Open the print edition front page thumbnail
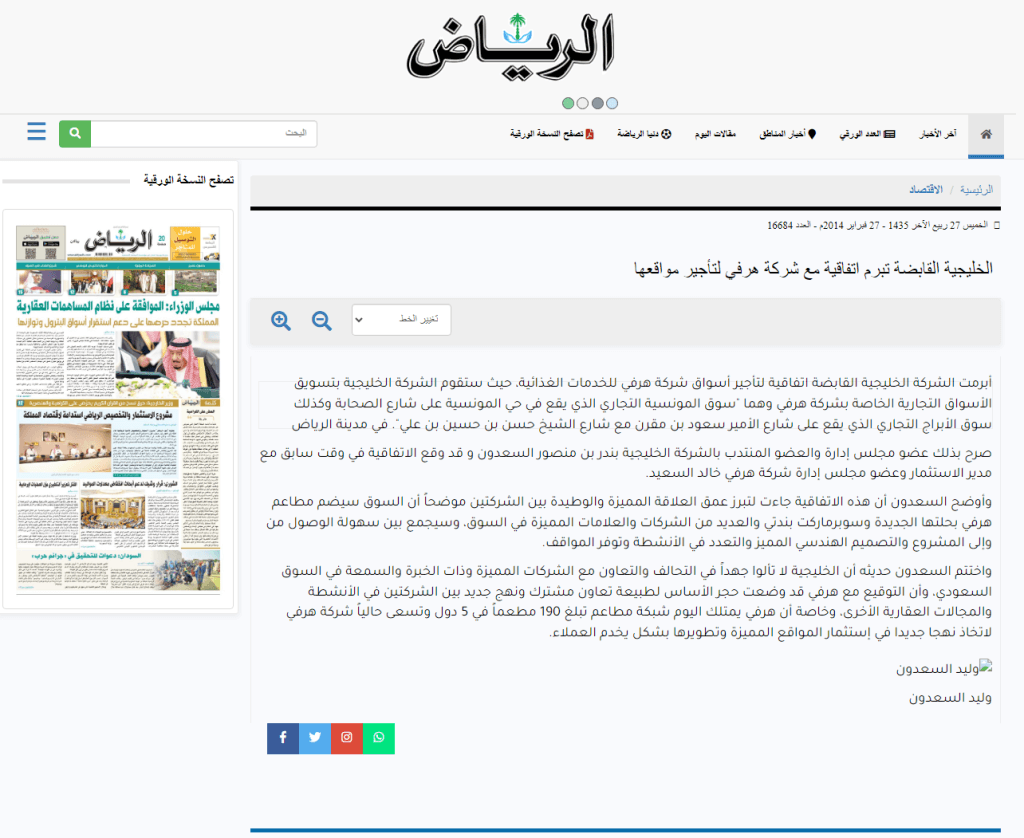The width and height of the screenshot is (1024, 838). tap(118, 409)
